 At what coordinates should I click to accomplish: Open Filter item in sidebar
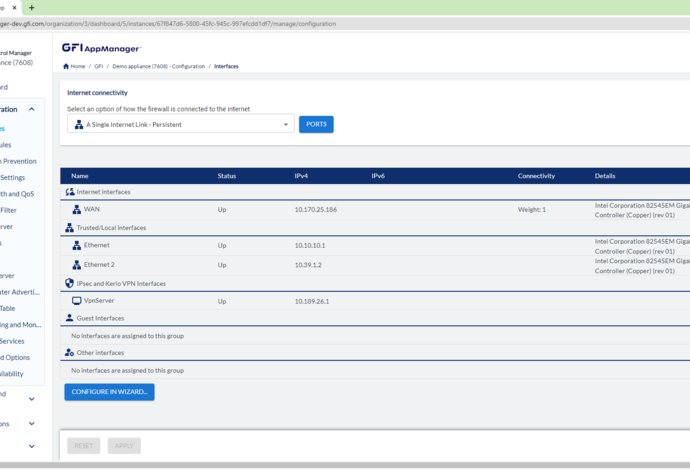8,210
